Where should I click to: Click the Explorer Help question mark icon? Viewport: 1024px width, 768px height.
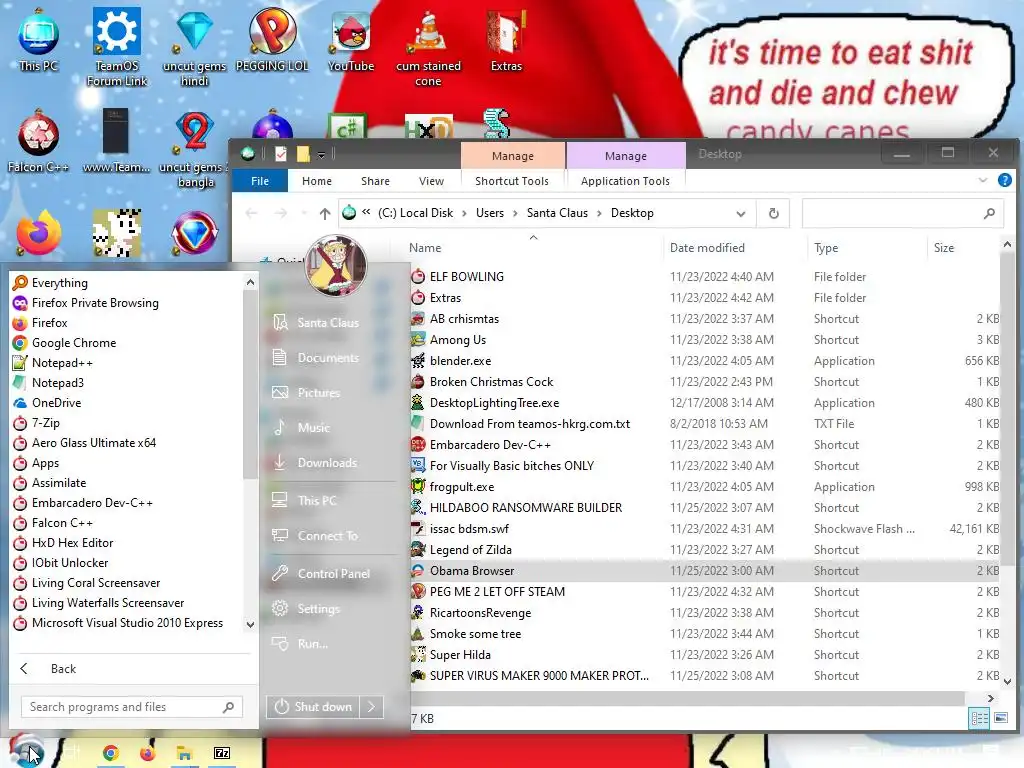1004,180
